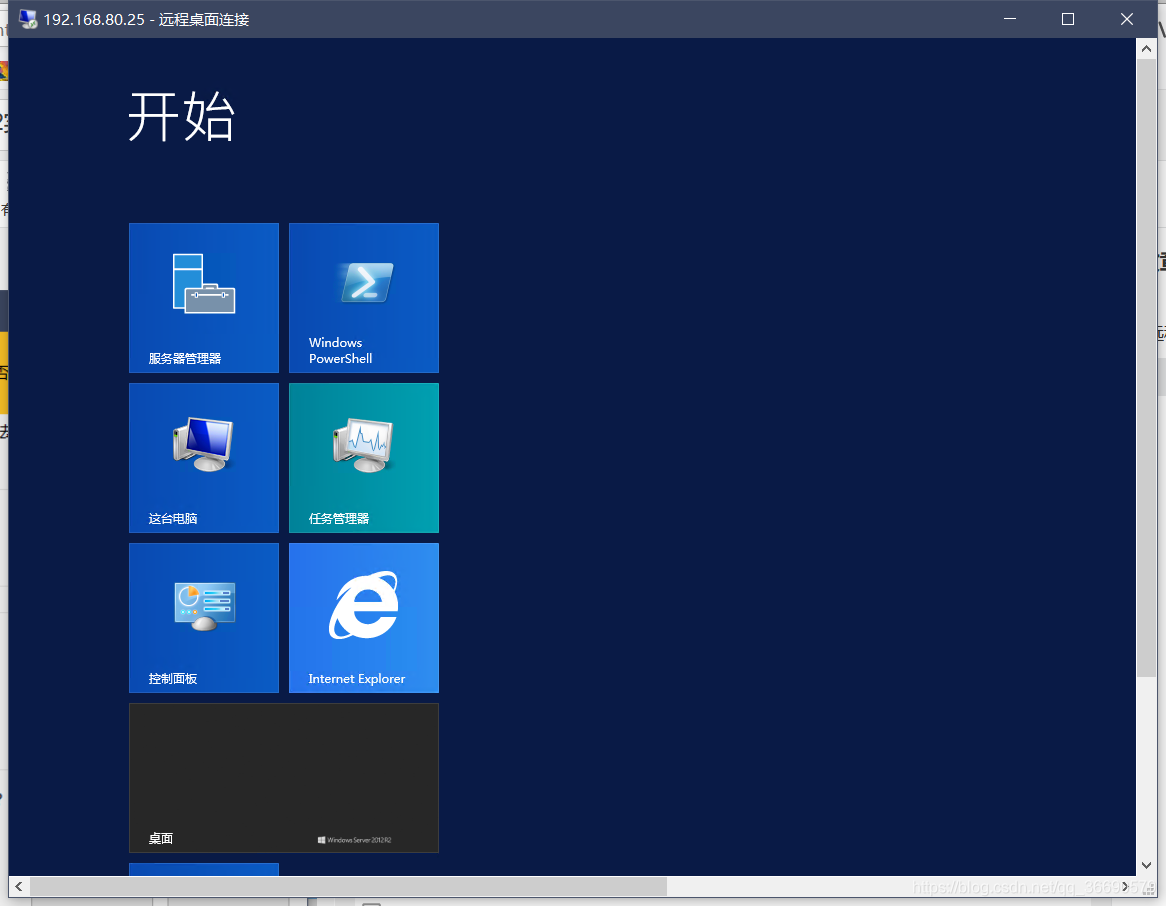Click the horizontal scrollbar left arrow
The height and width of the screenshot is (906, 1166).
pos(19,886)
